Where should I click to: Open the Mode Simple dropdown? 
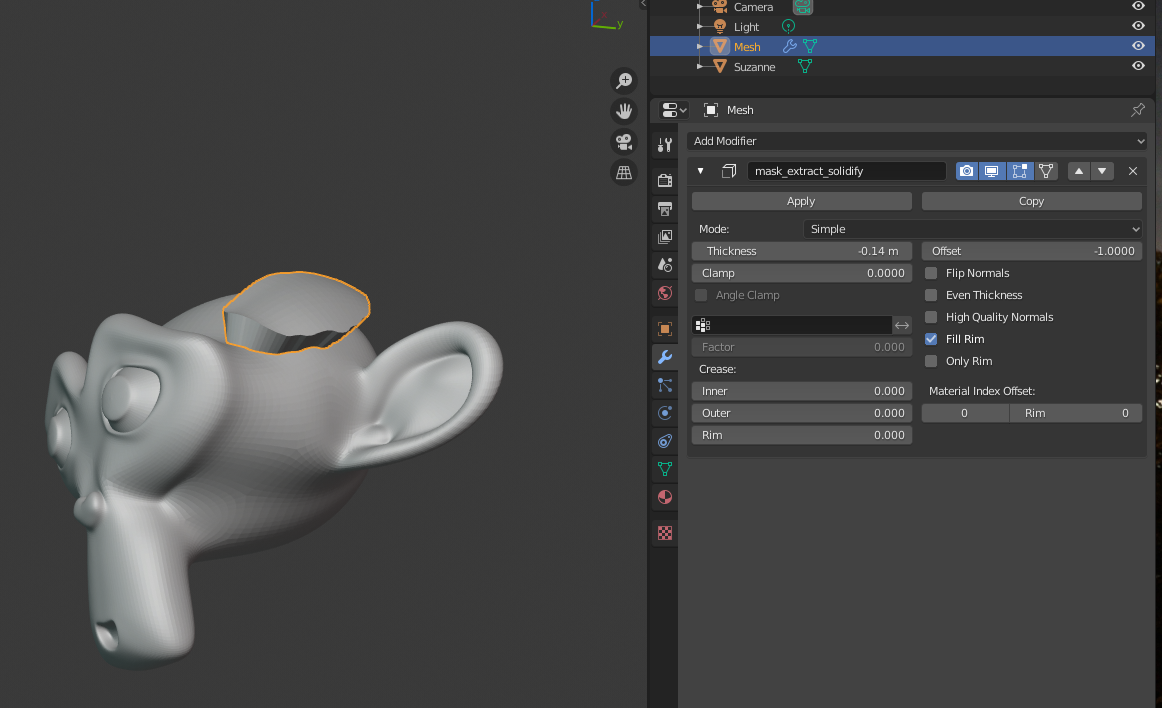point(972,229)
